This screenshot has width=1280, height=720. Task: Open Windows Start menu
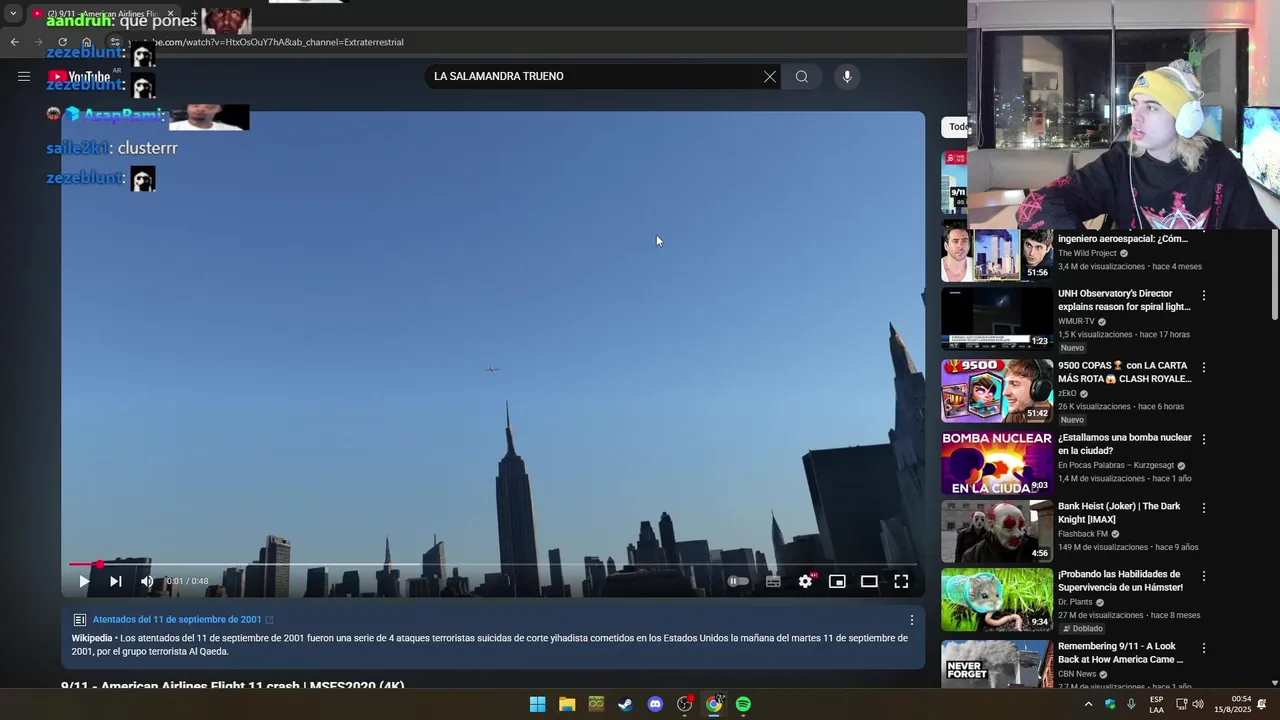tap(537, 704)
